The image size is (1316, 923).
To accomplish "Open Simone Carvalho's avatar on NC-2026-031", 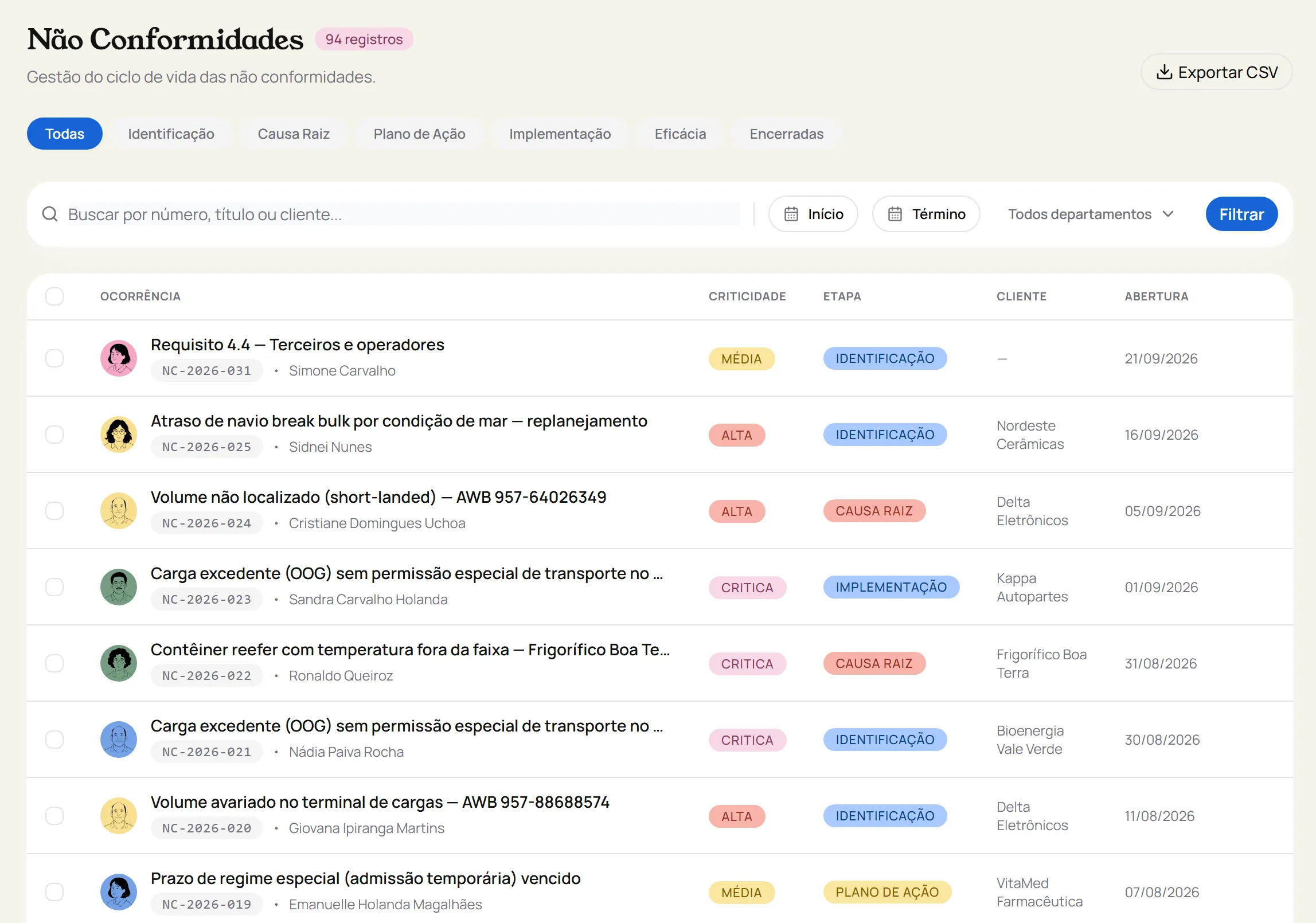I will point(119,358).
